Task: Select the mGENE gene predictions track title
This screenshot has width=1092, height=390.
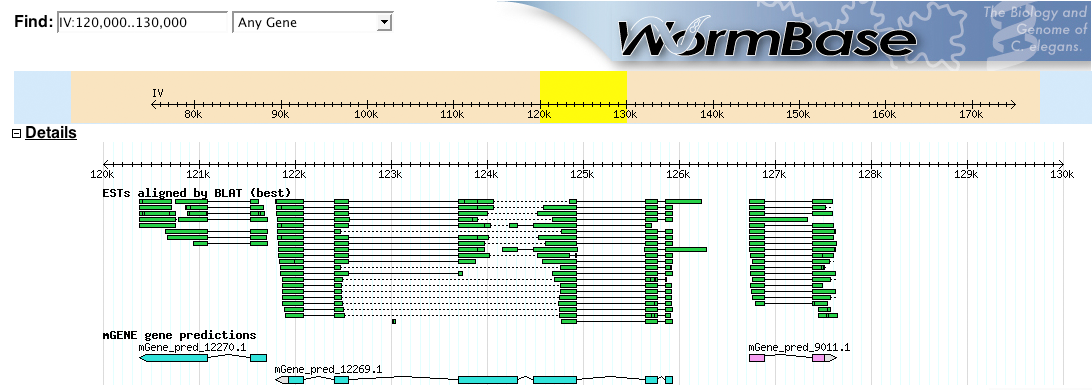Action: click(179, 335)
